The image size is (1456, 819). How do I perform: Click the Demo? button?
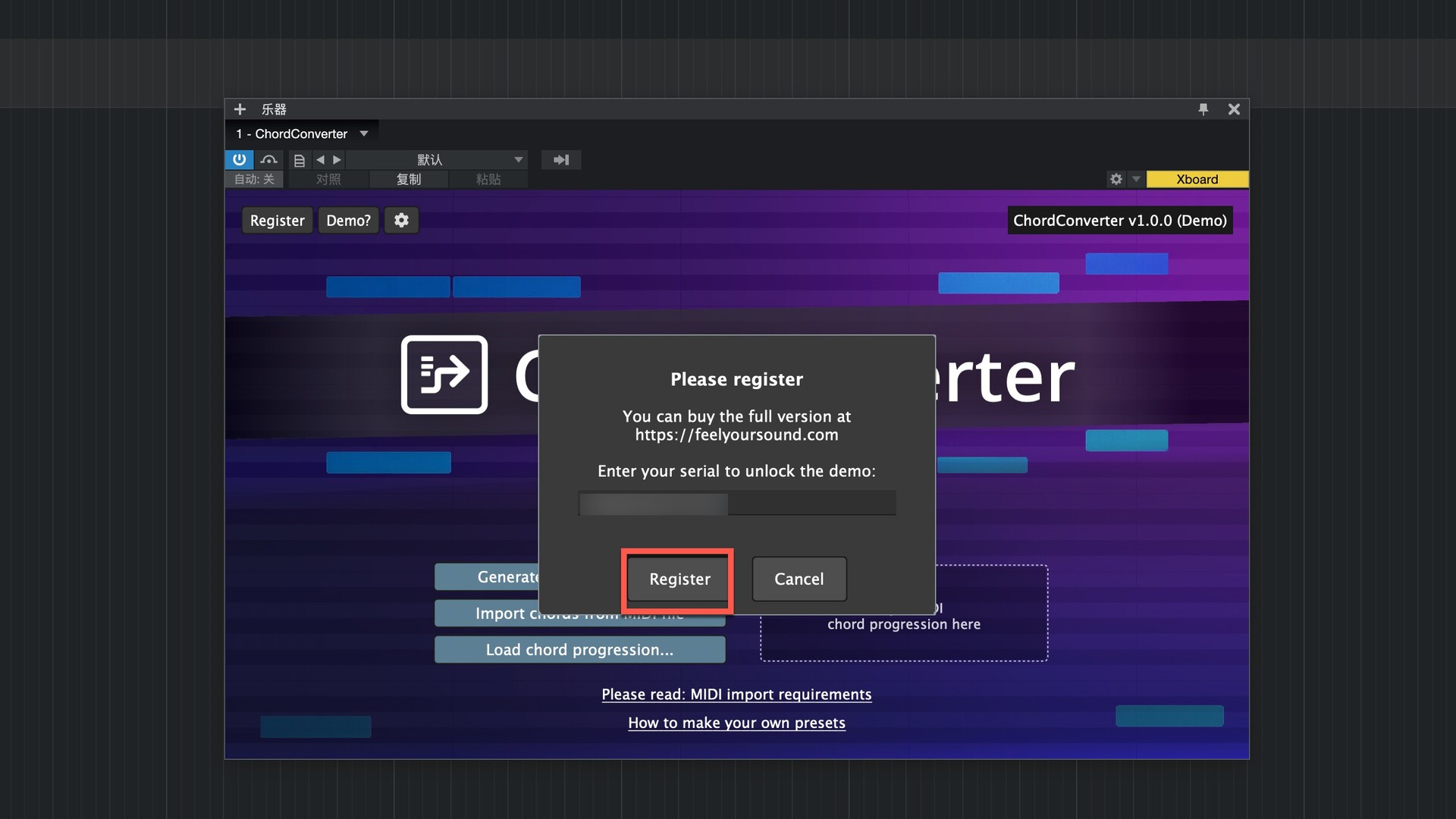click(x=348, y=221)
